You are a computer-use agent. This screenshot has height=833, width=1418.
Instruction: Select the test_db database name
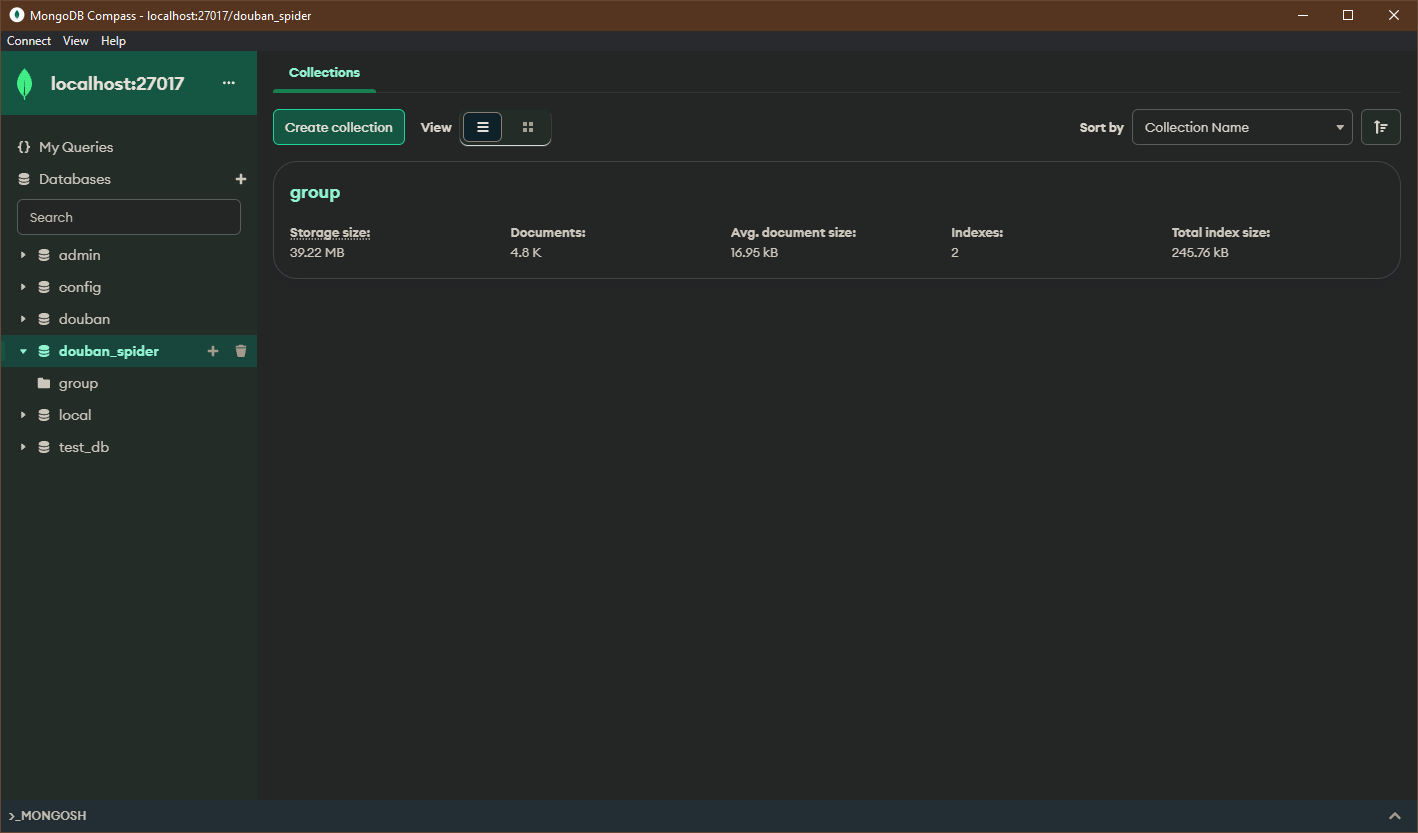pyautogui.click(x=84, y=447)
